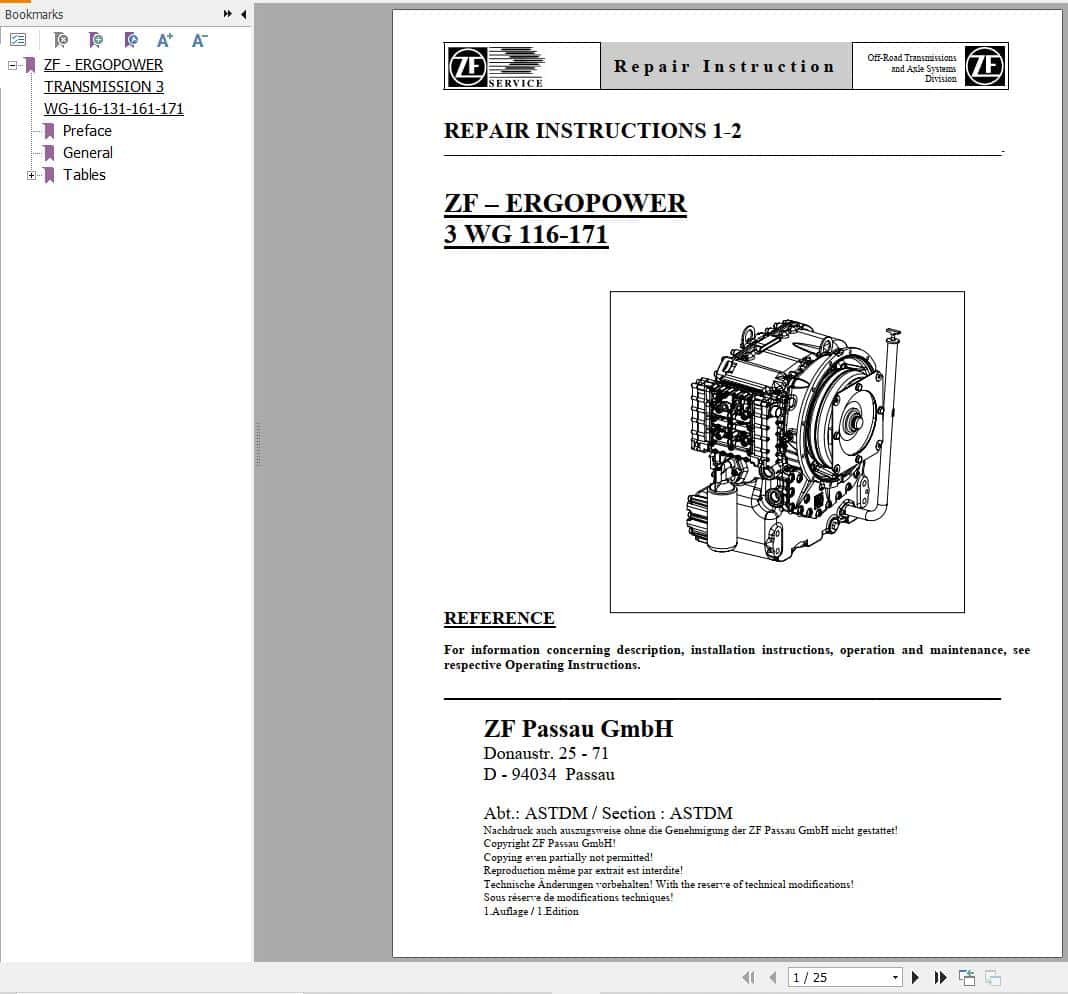
Task: Go to the previous page
Action: (x=772, y=978)
